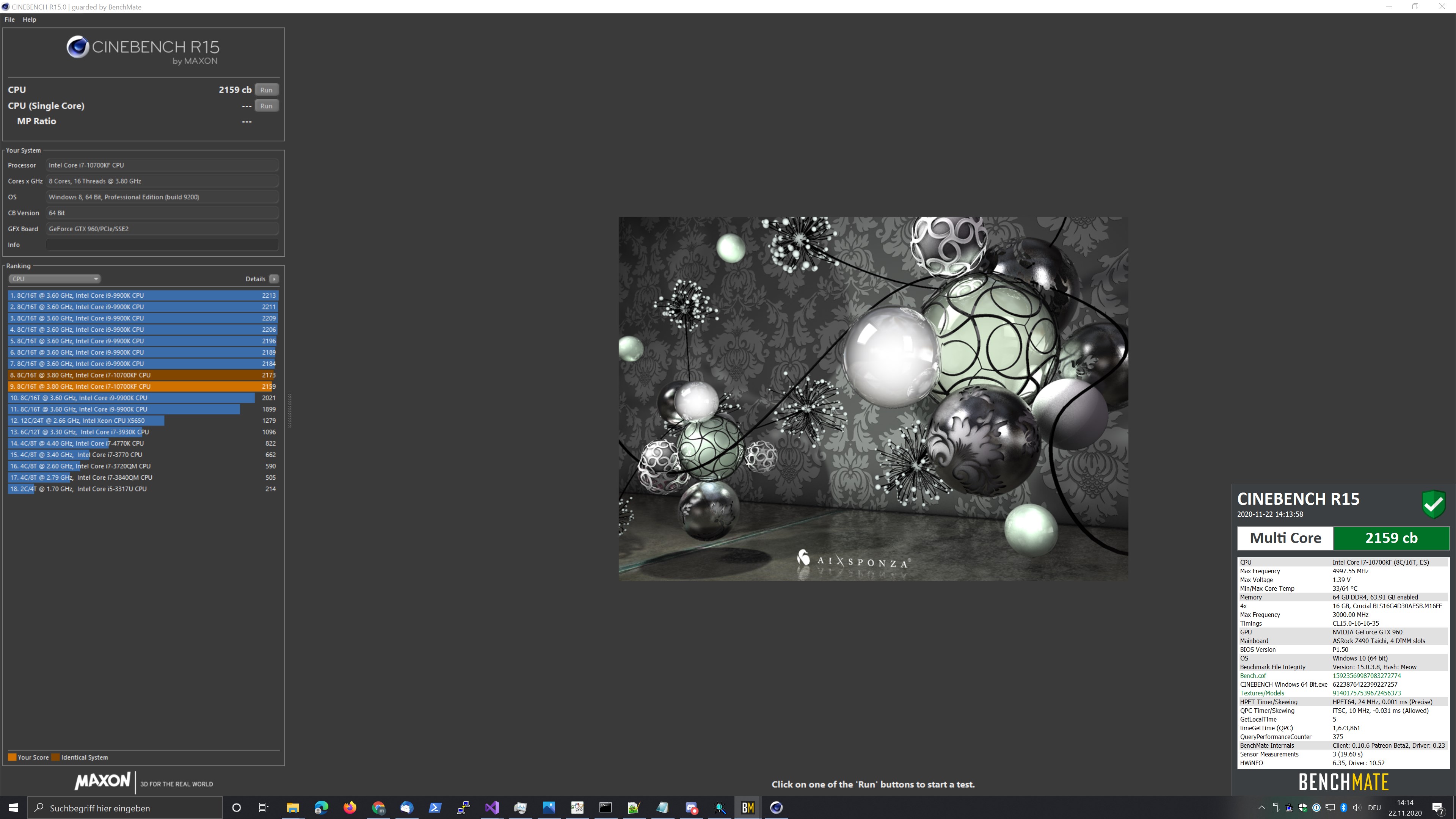Open the Thunderbird mail taskbar icon
This screenshot has width=1456, height=819.
point(406,808)
